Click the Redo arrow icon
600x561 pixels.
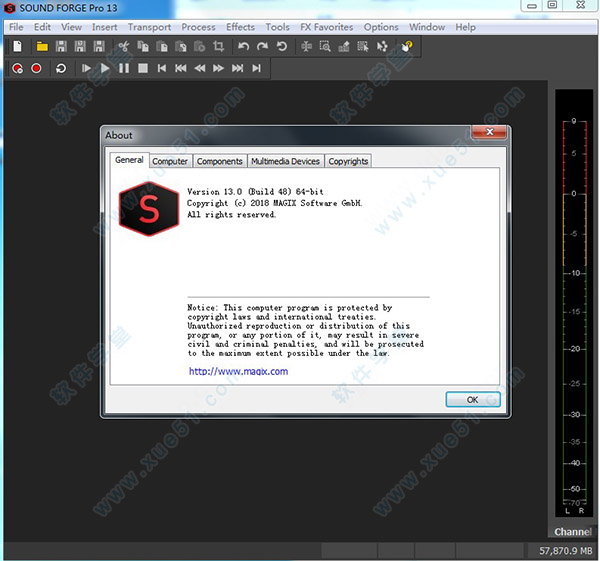pos(262,47)
